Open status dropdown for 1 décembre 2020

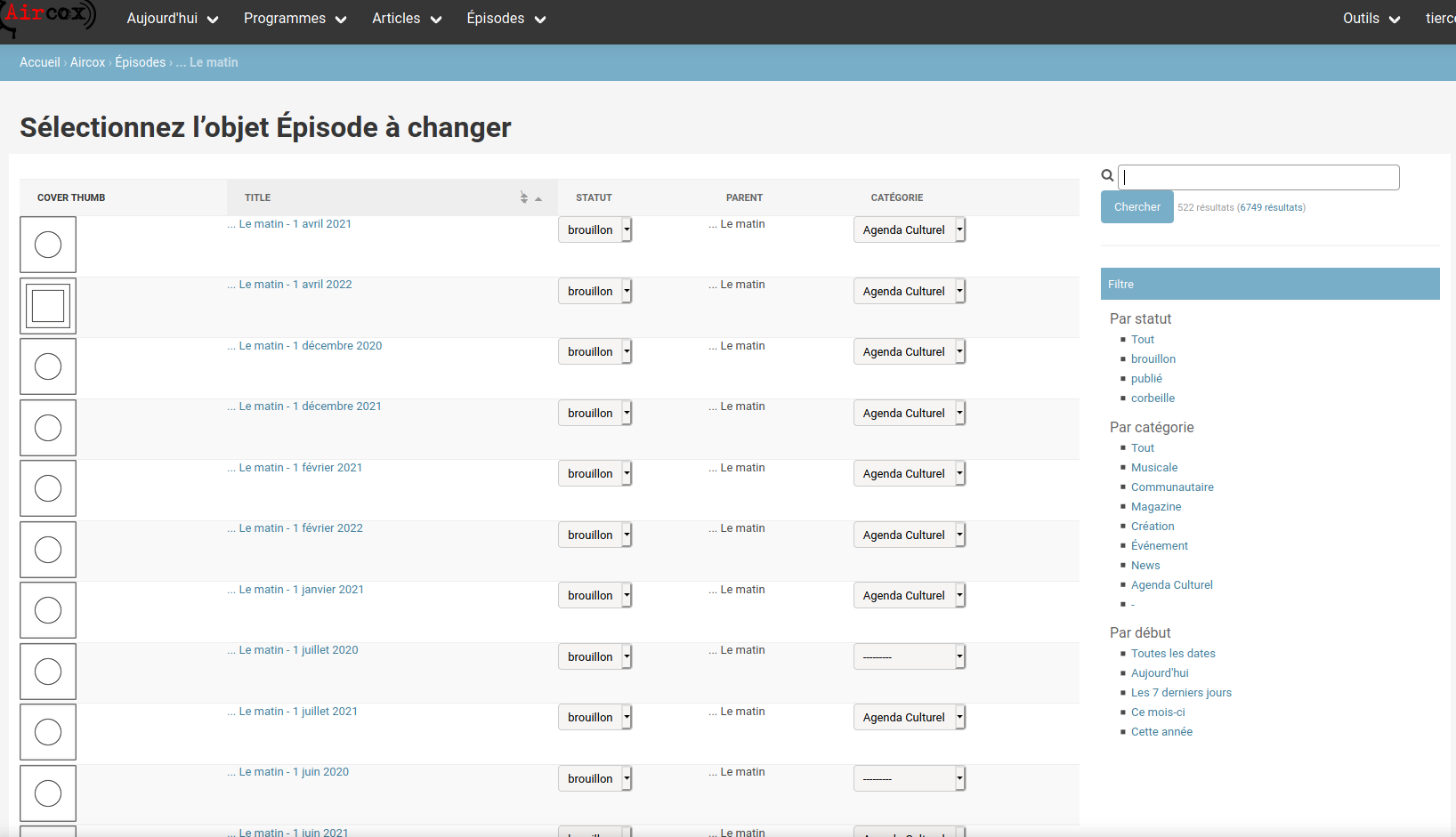click(595, 352)
